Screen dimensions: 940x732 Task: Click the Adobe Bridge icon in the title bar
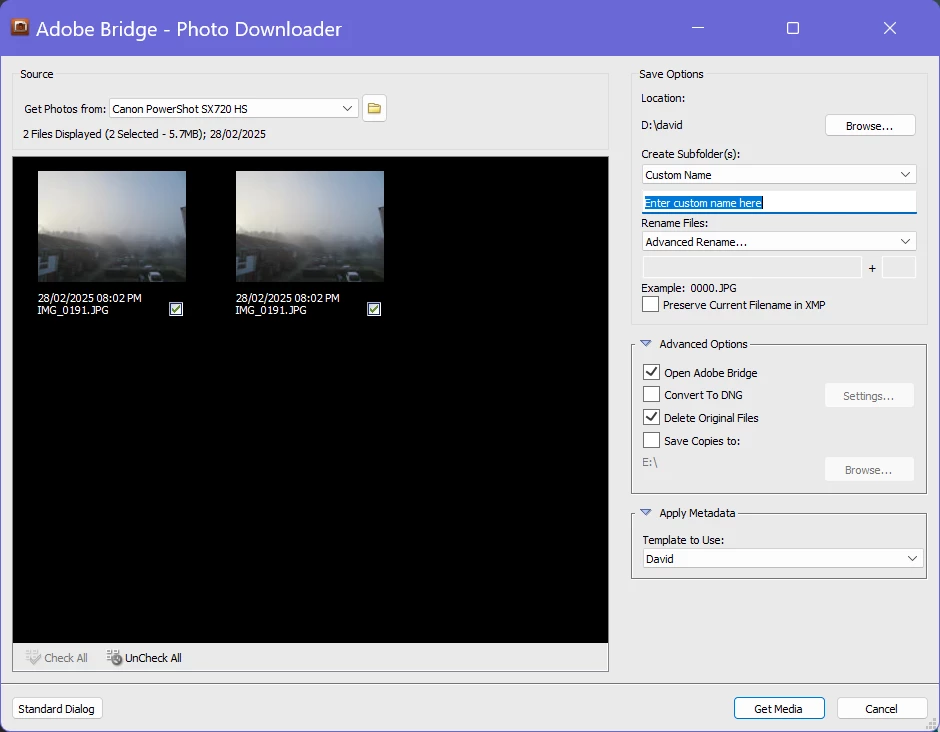pyautogui.click(x=20, y=28)
